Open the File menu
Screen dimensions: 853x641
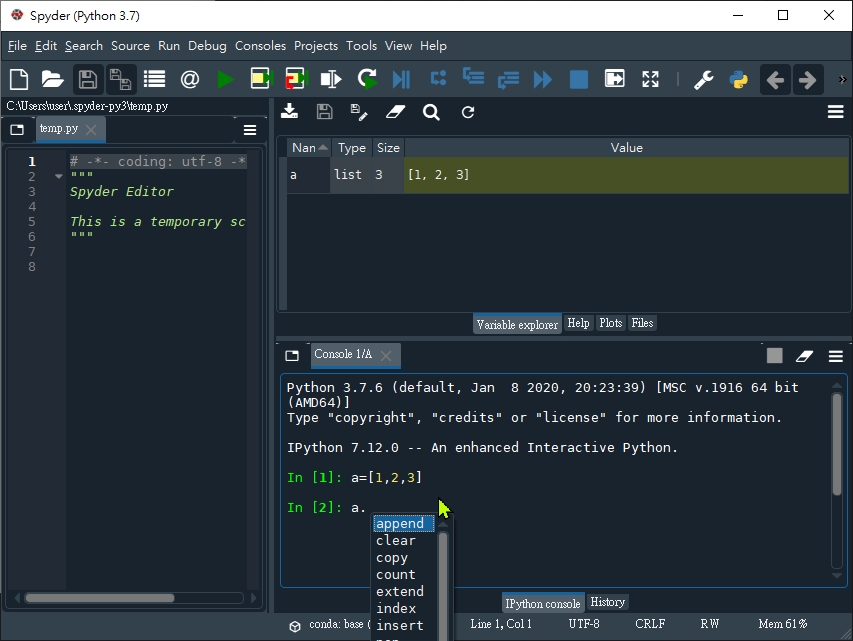[17, 46]
